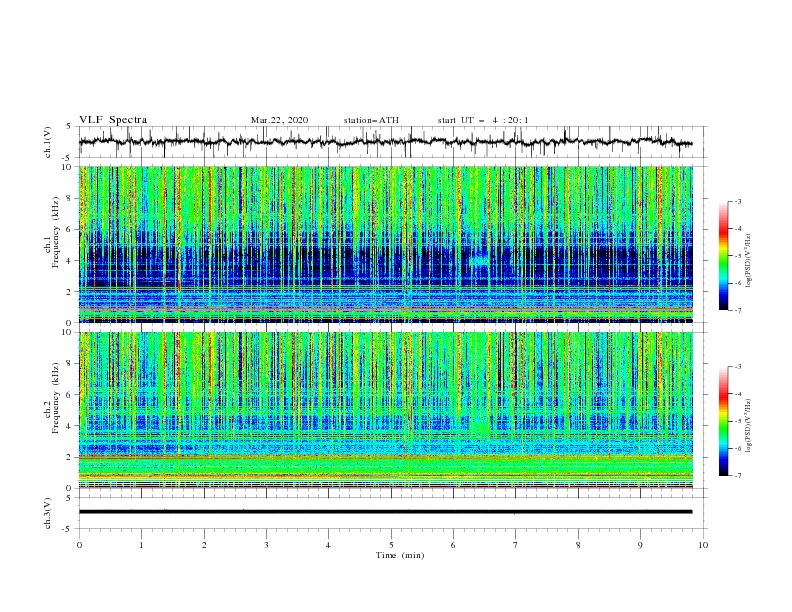The height and width of the screenshot is (612, 792).
Task: Click the ch.1(V) waveform trace
Action: click(x=386, y=142)
